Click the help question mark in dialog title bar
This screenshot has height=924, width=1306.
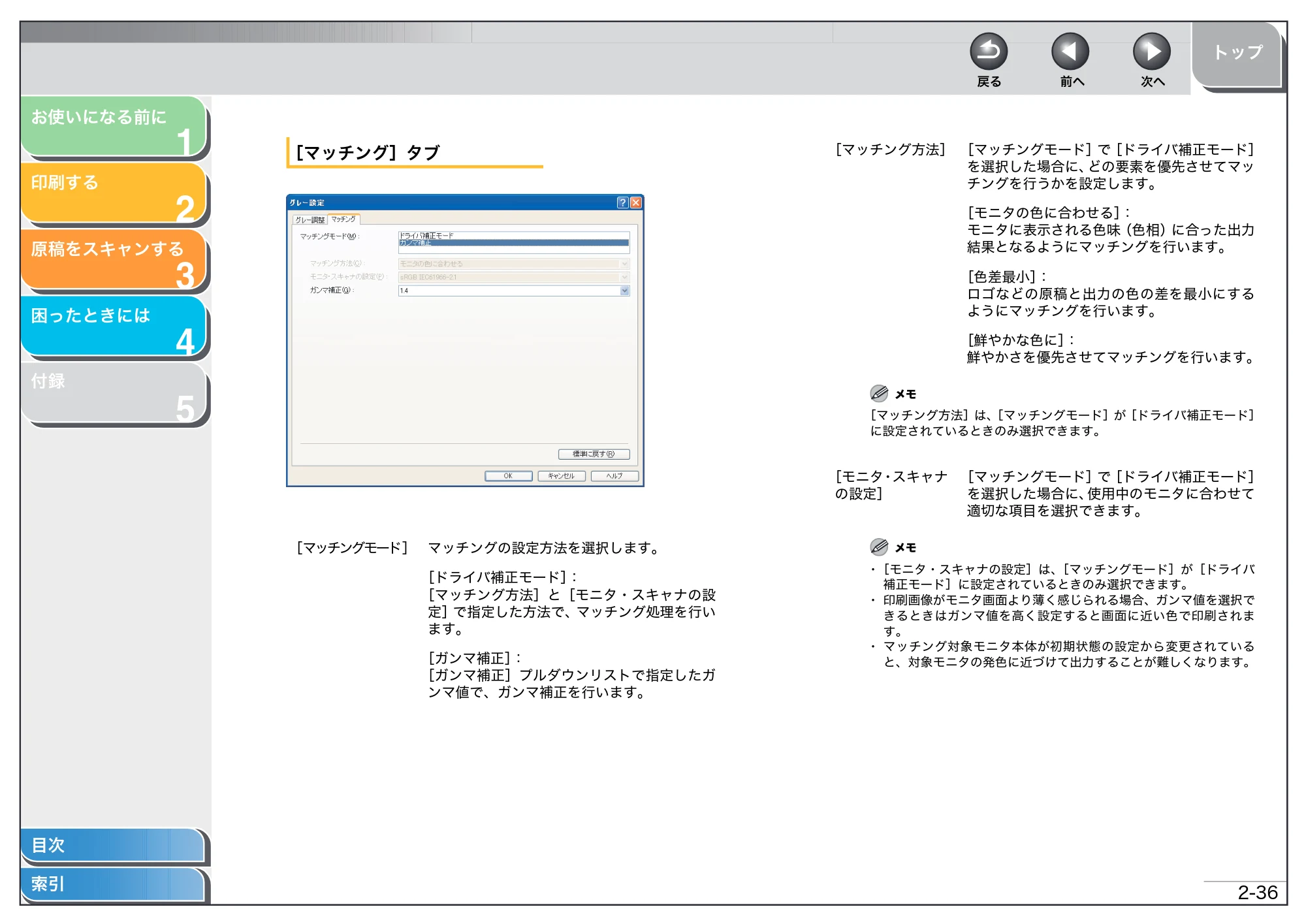click(x=622, y=202)
